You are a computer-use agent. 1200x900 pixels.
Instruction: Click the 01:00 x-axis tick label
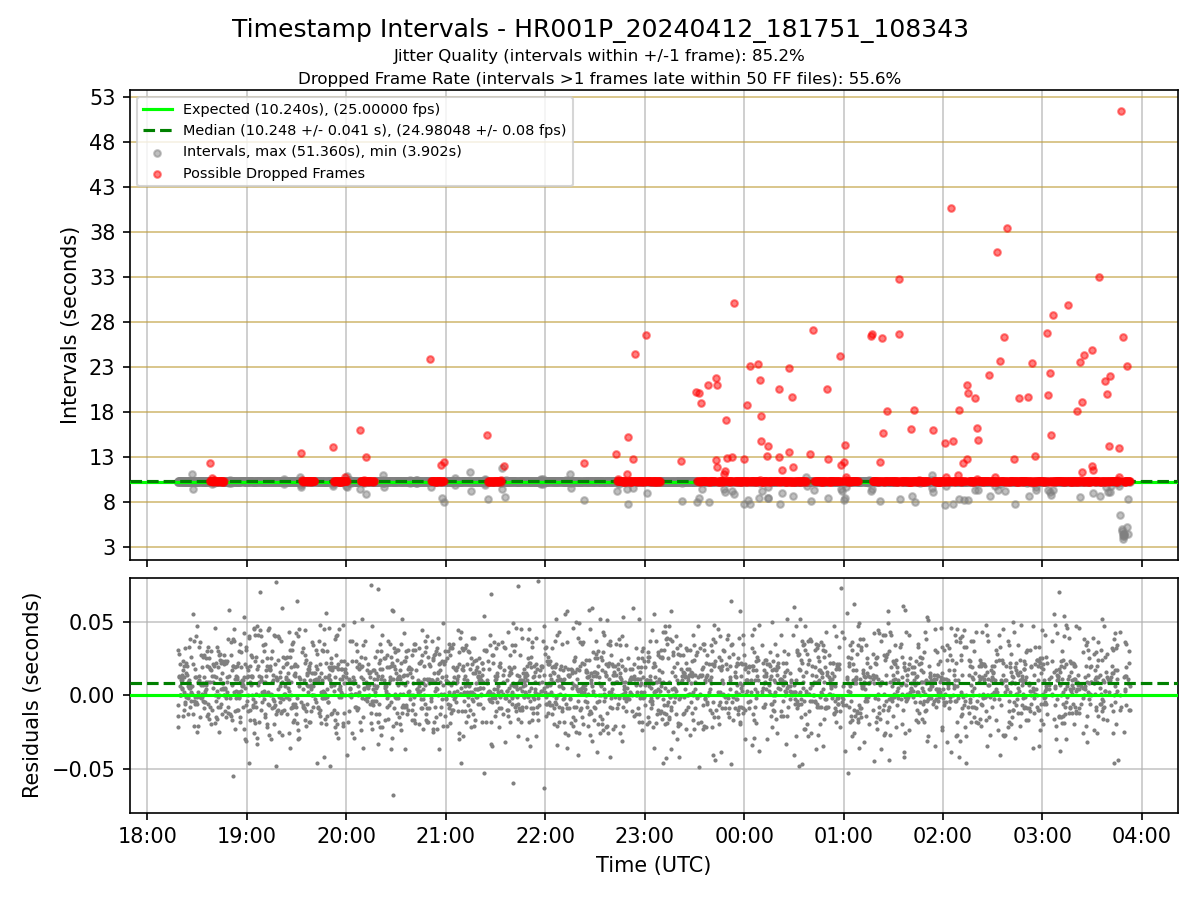843,834
